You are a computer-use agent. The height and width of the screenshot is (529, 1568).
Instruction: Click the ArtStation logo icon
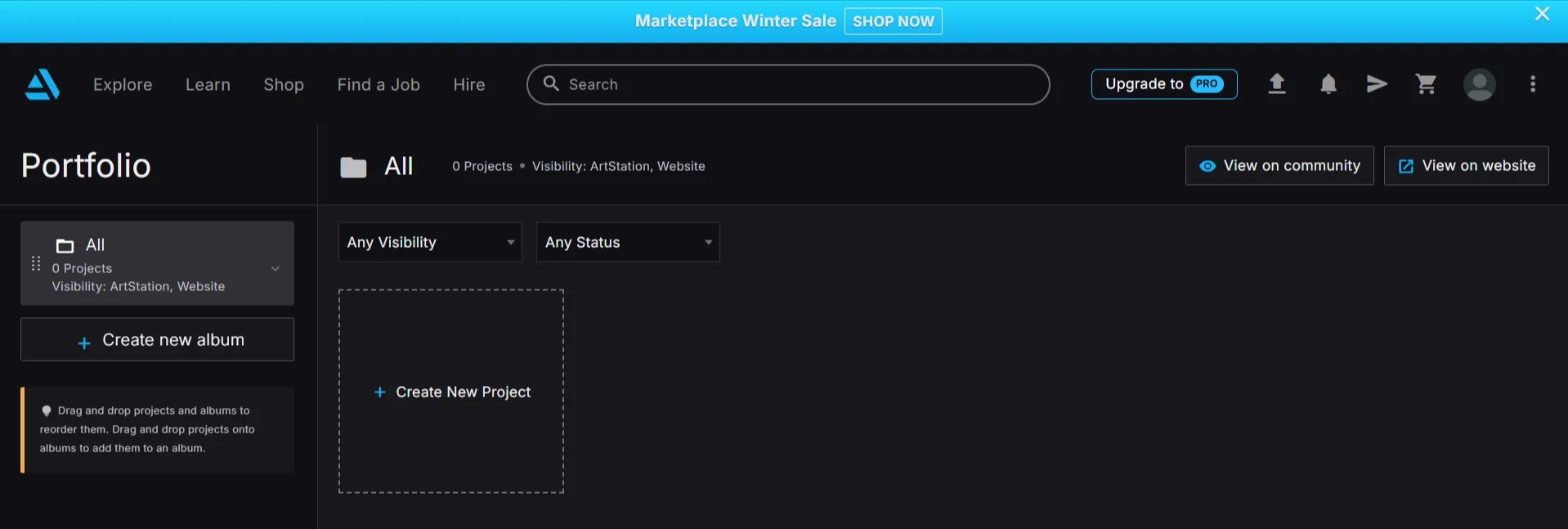pyautogui.click(x=43, y=84)
